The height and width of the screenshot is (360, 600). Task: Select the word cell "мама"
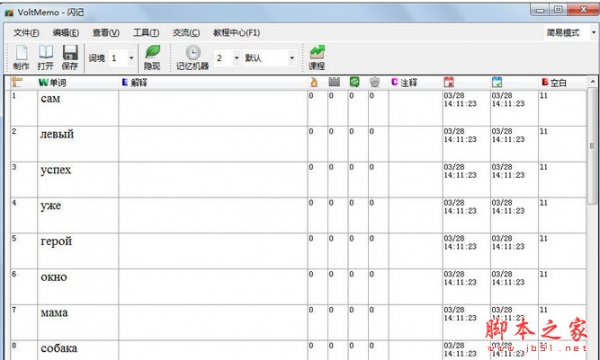click(78, 323)
